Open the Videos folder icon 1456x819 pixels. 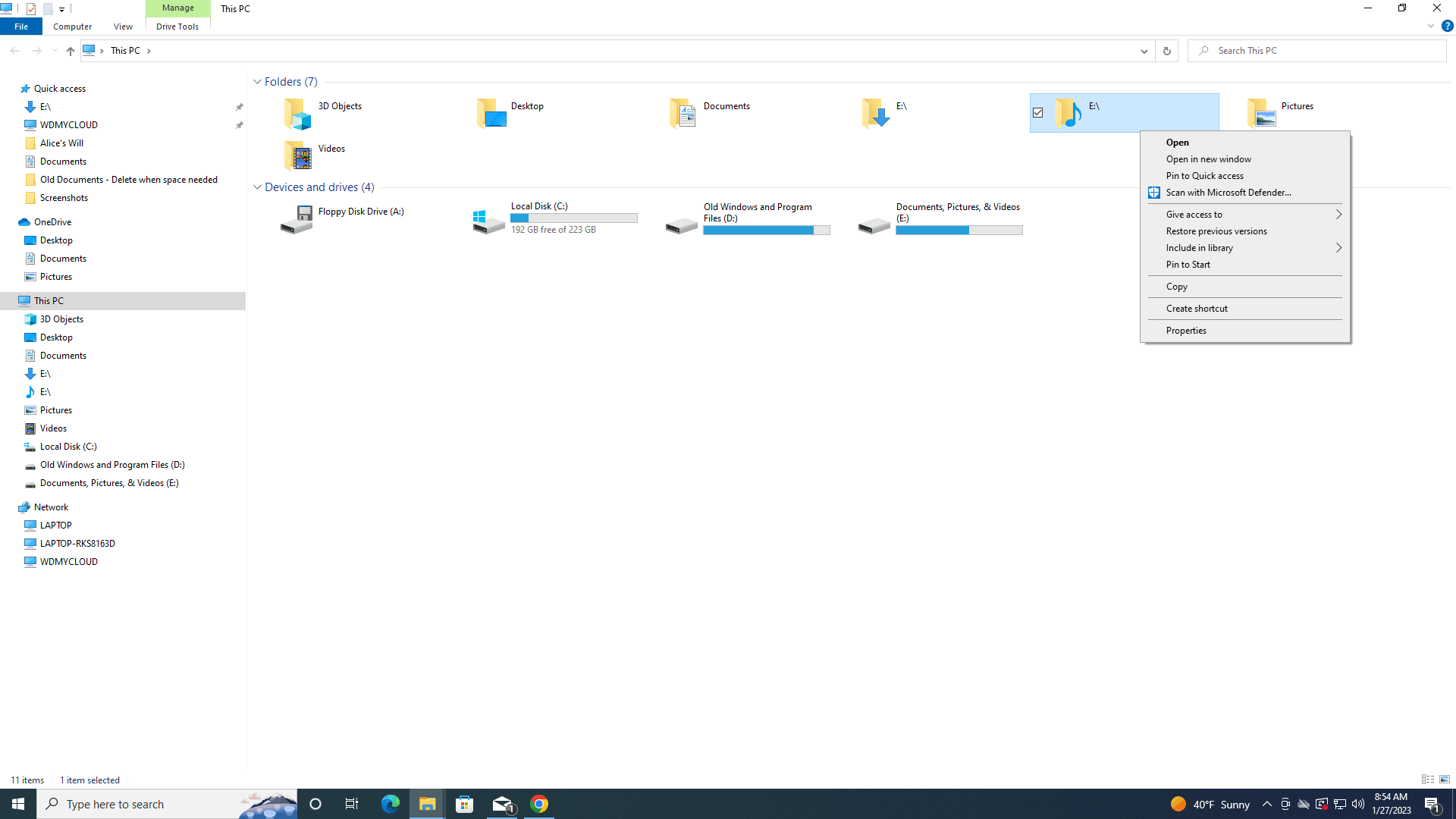[298, 156]
